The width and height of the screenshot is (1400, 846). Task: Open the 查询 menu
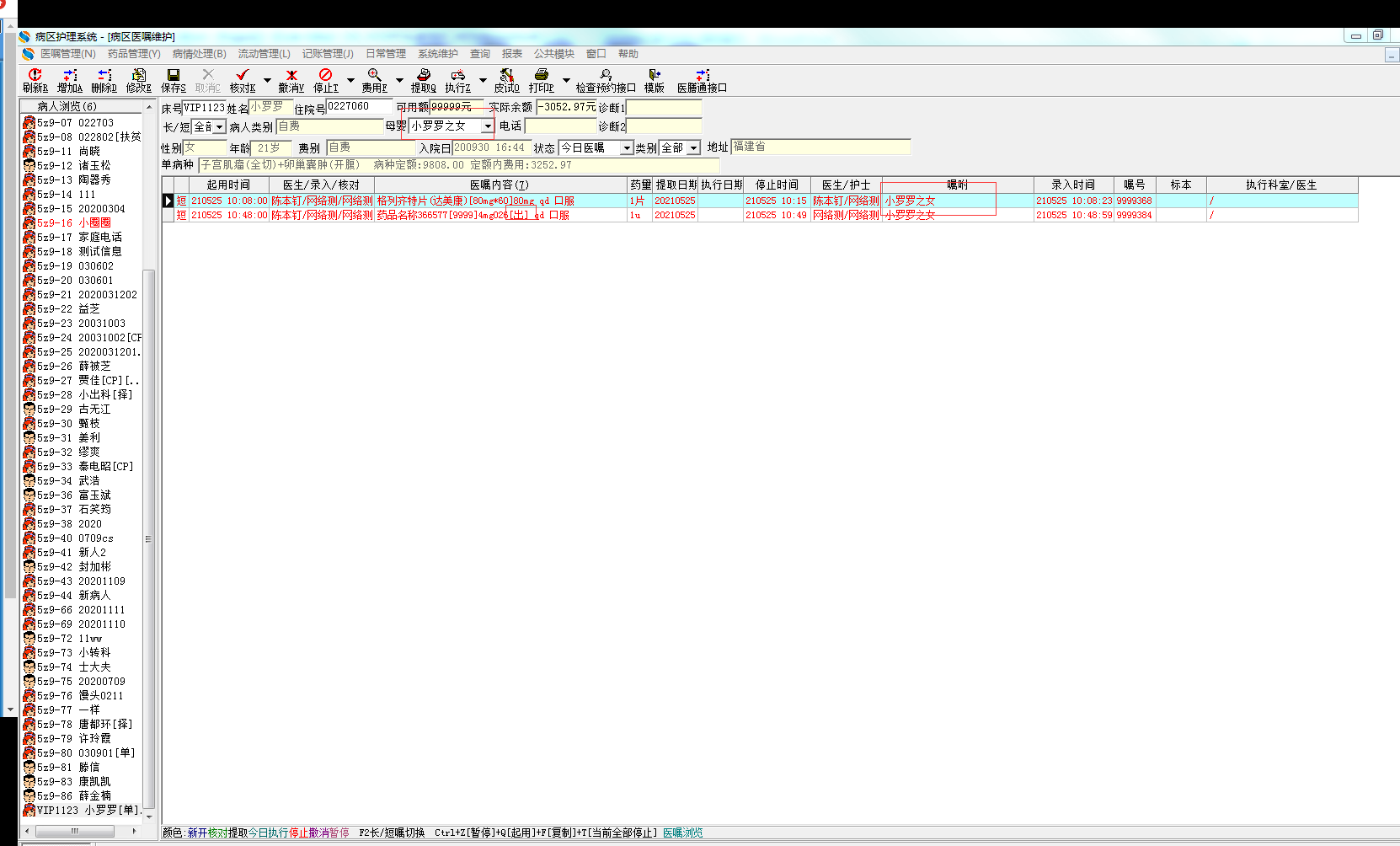[x=480, y=54]
